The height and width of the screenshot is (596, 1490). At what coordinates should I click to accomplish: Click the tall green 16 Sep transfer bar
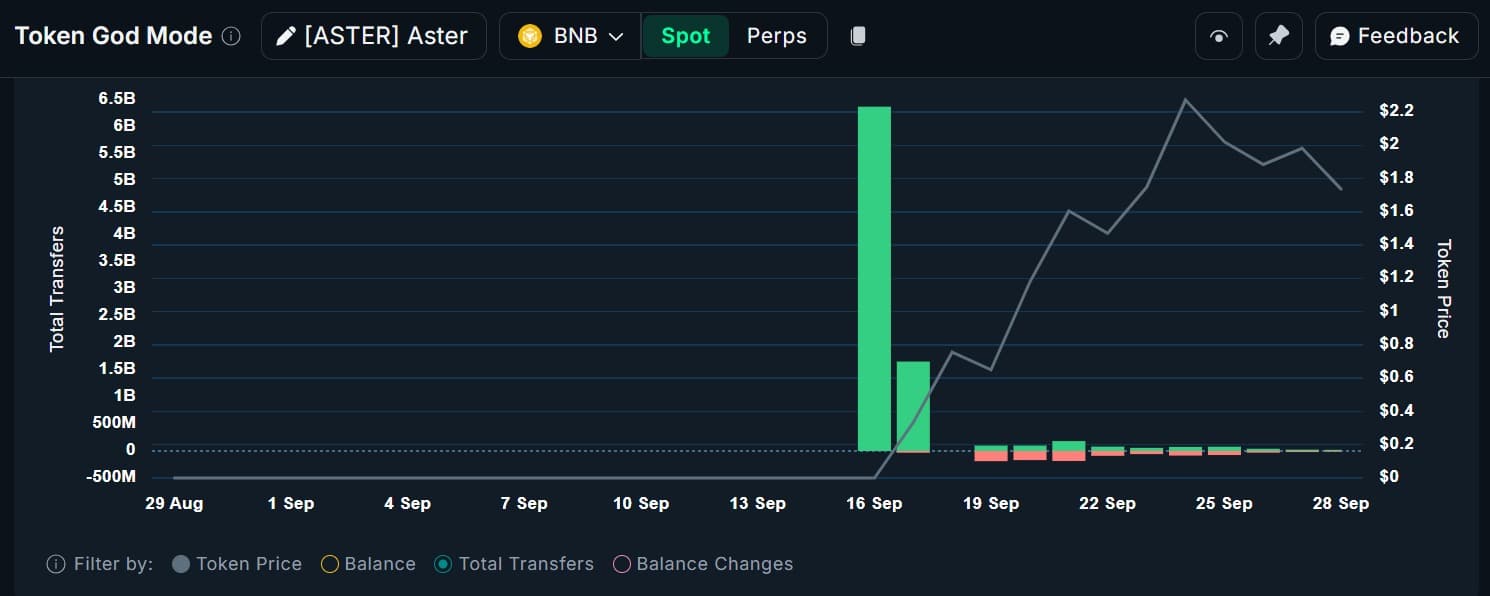875,278
